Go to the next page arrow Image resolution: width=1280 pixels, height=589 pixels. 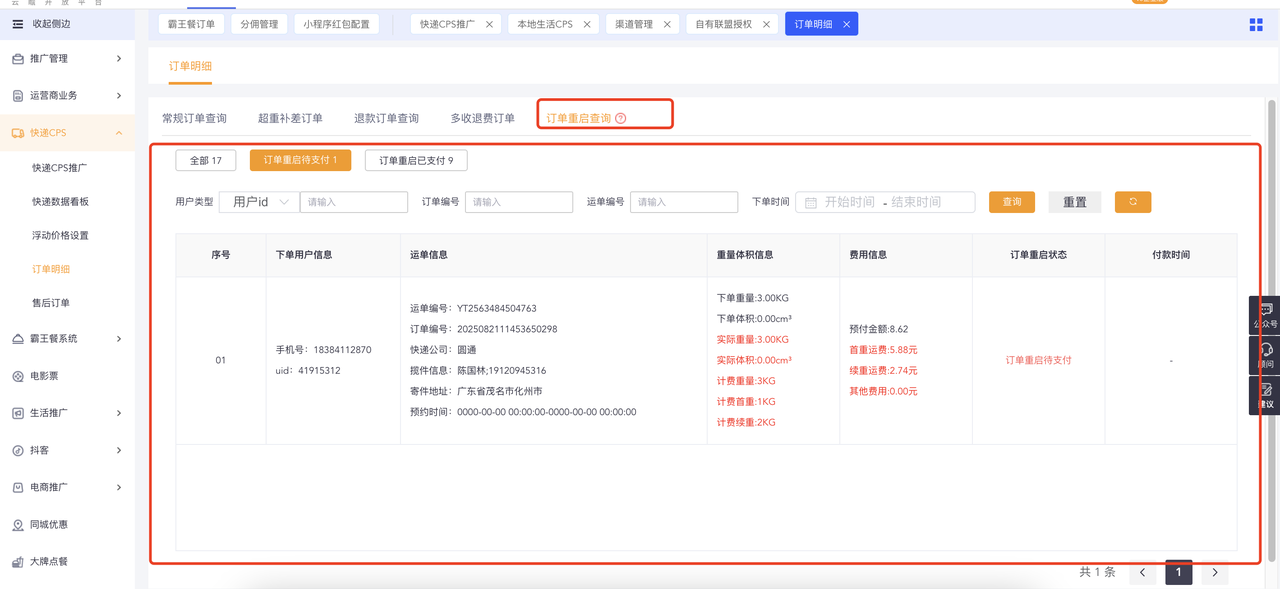[1215, 572]
